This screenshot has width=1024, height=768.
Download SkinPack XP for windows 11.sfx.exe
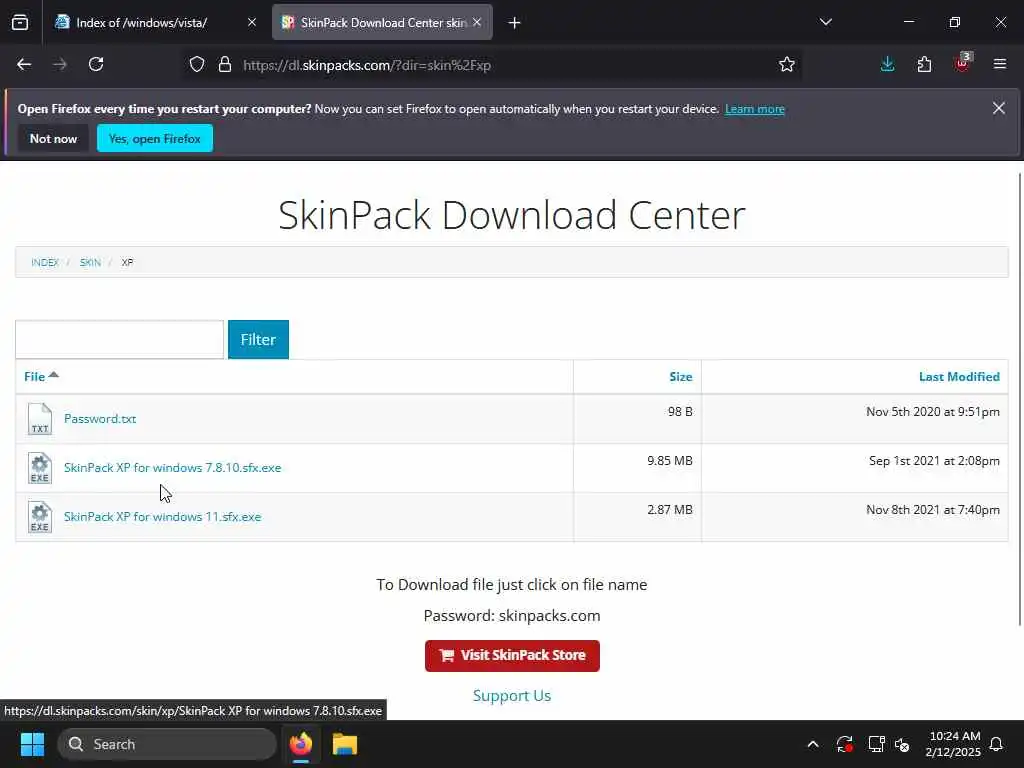[163, 517]
